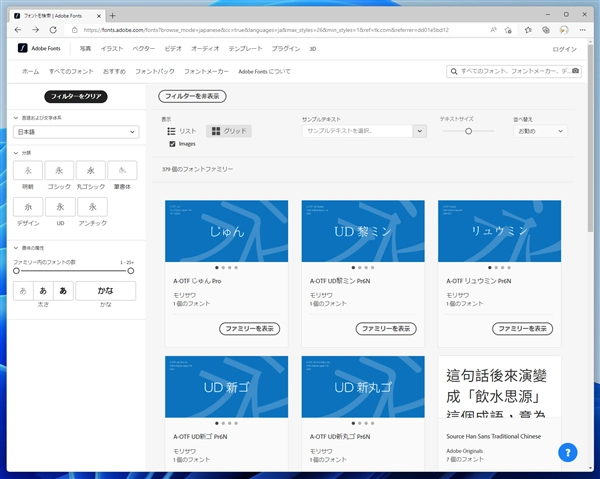The height and width of the screenshot is (479, 600).
Task: Click the camera visual search icon
Action: point(575,71)
